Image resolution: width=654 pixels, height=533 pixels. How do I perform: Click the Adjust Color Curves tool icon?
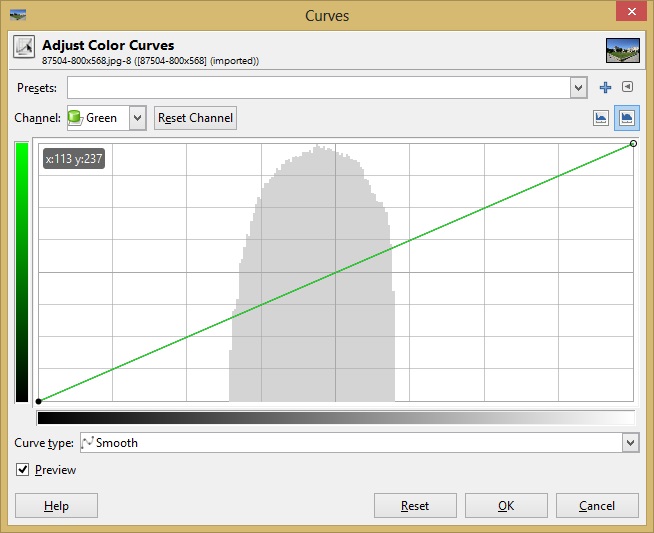(x=24, y=49)
